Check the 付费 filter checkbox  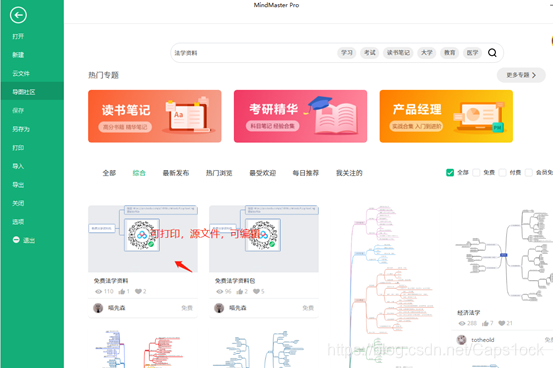click(x=503, y=173)
